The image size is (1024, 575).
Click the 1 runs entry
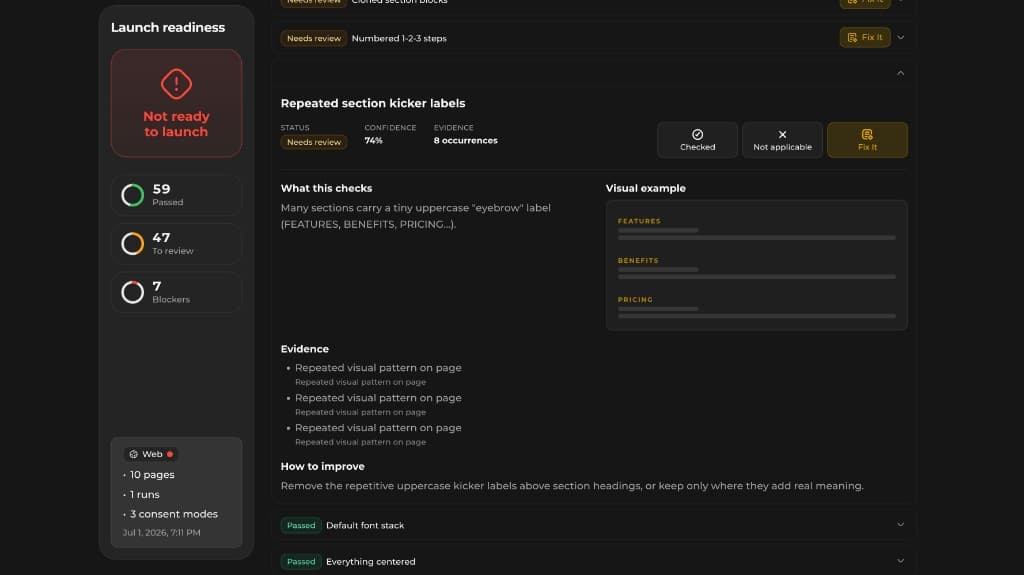coord(144,494)
